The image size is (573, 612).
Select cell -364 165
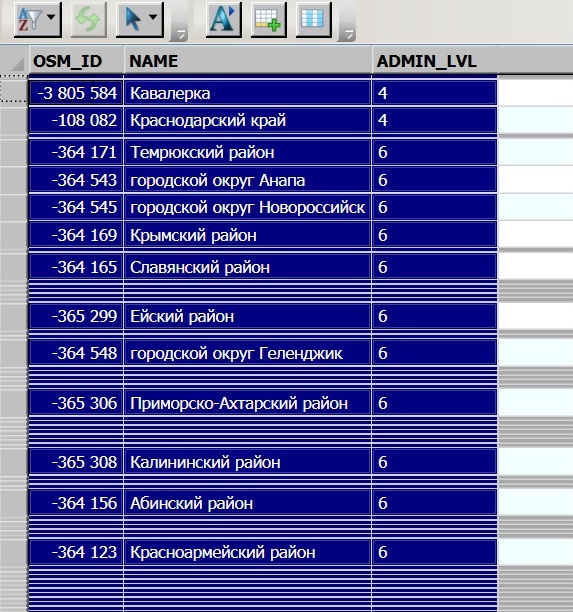[x=77, y=267]
